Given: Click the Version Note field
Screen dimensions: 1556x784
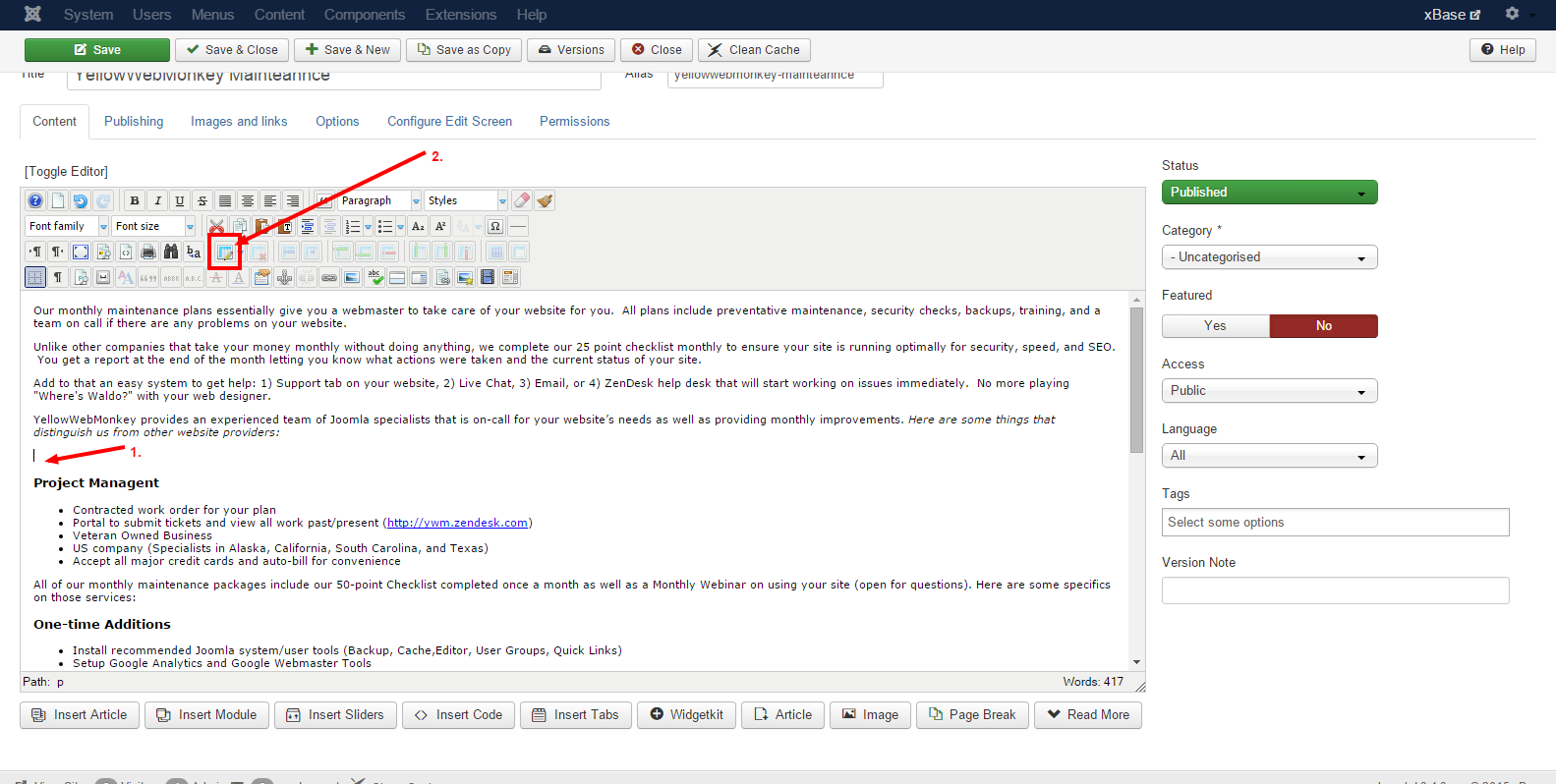Looking at the screenshot, I should click(1336, 590).
